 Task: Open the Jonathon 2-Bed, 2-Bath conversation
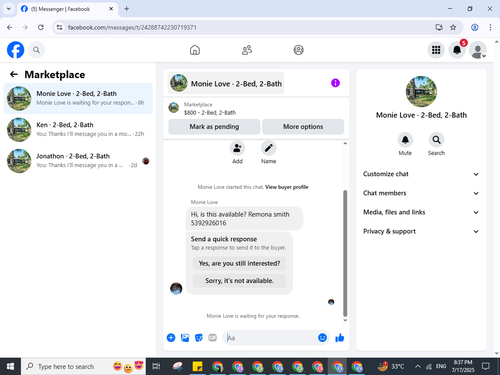click(78, 161)
